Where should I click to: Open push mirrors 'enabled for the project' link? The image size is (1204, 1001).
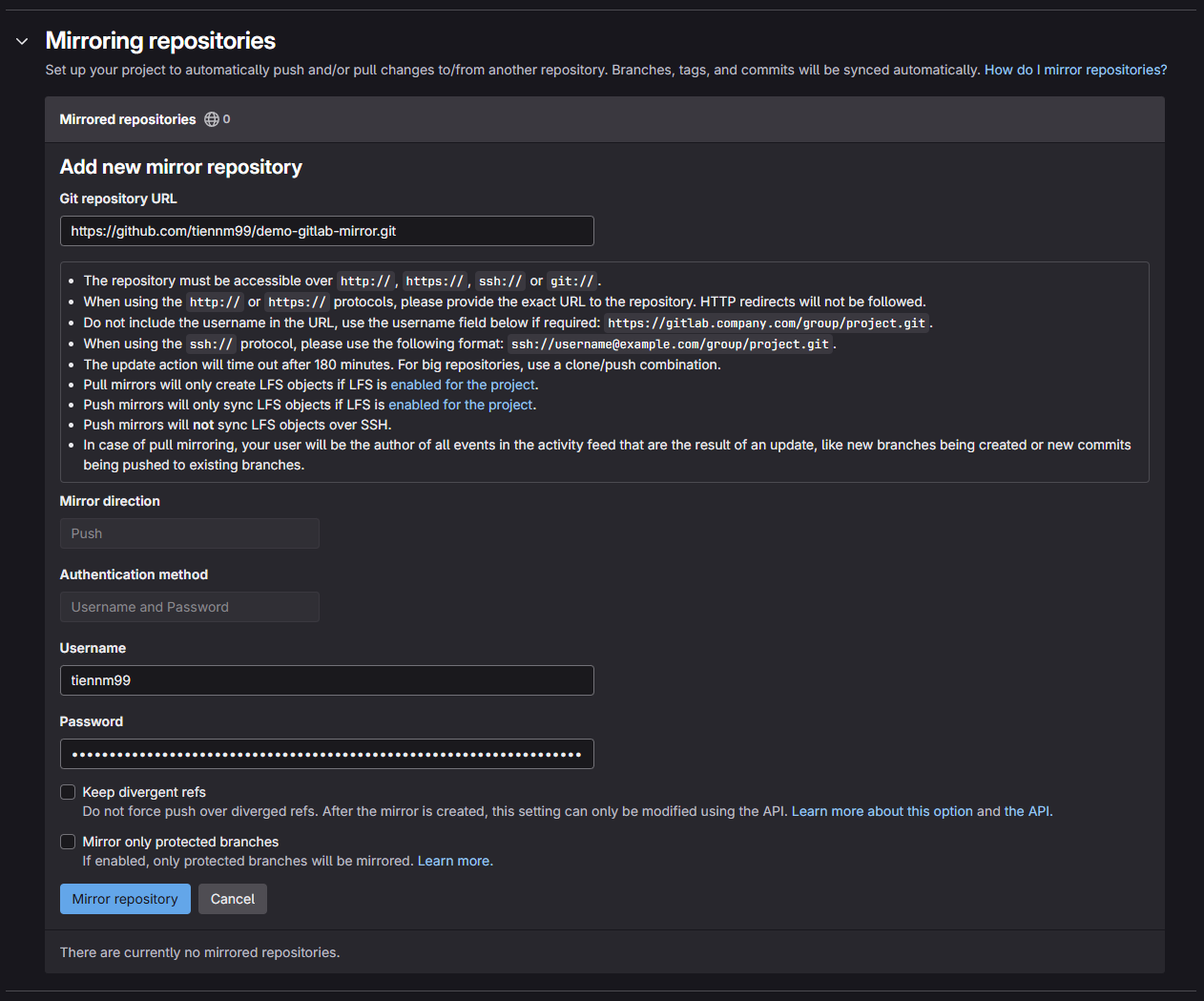tap(460, 405)
